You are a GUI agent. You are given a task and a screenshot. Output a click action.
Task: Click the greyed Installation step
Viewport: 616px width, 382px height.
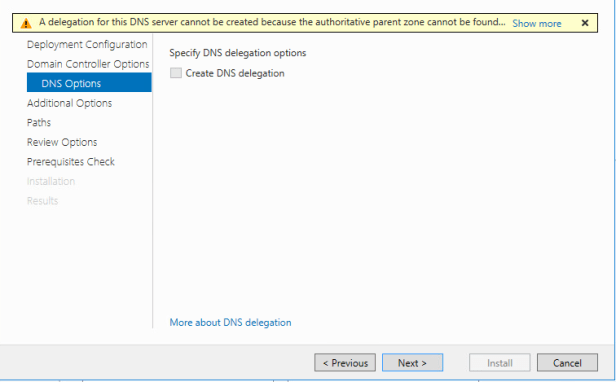51,181
